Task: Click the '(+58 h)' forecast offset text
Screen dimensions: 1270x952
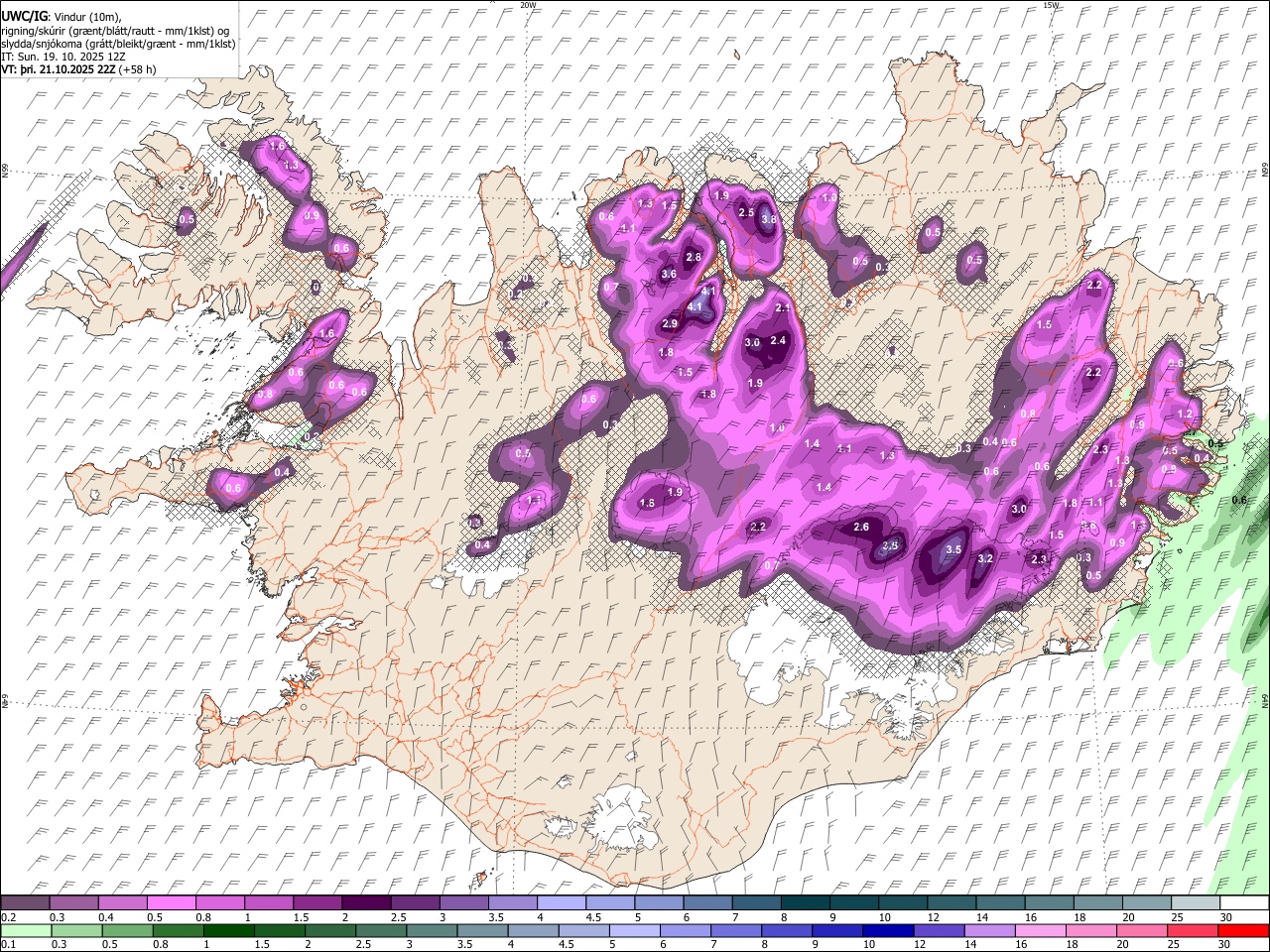Action: coord(137,69)
